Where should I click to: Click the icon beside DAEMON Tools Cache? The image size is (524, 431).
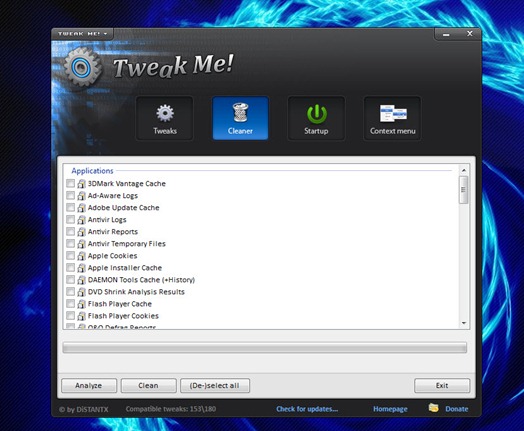[x=81, y=280]
